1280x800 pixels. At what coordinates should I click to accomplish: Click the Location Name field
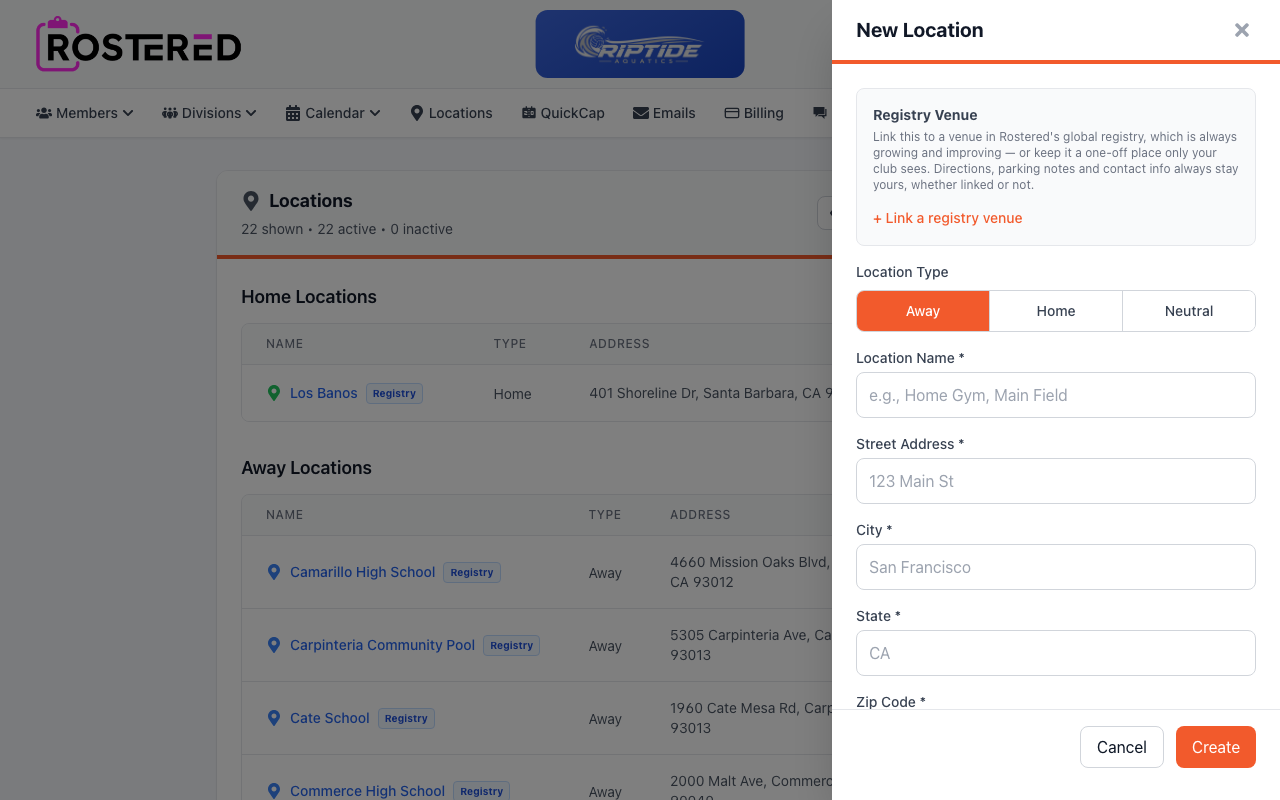(1056, 395)
